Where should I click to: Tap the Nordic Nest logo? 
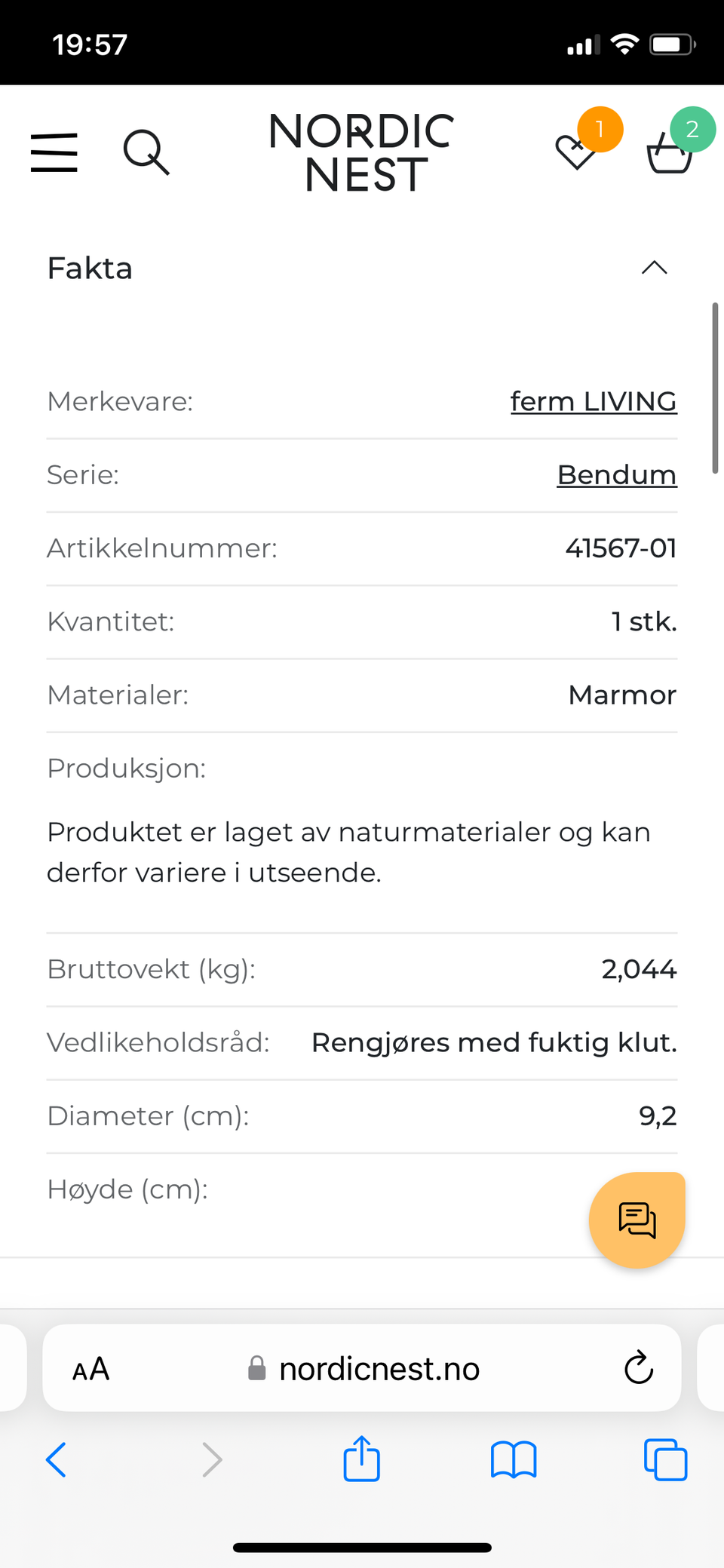tap(362, 152)
